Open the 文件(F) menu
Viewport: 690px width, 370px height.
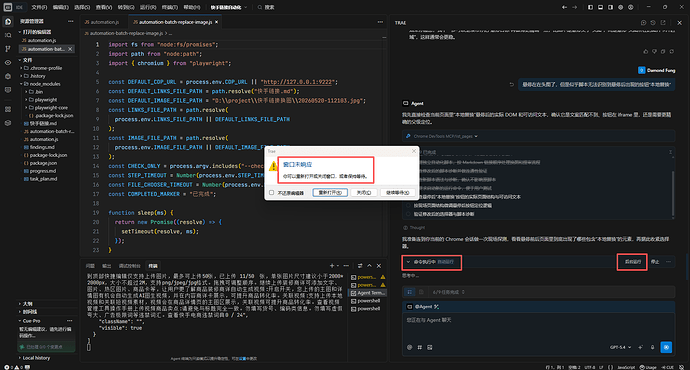39,7
